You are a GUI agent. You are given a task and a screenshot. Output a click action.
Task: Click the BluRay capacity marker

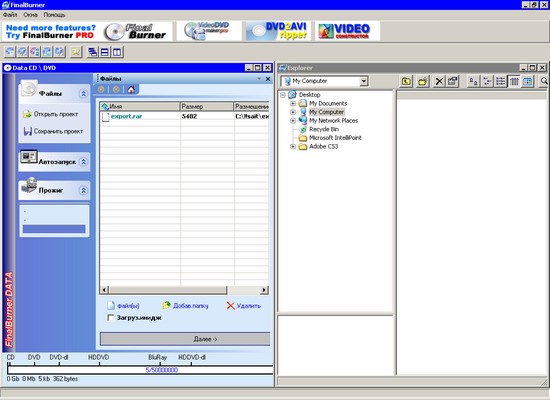[x=157, y=358]
